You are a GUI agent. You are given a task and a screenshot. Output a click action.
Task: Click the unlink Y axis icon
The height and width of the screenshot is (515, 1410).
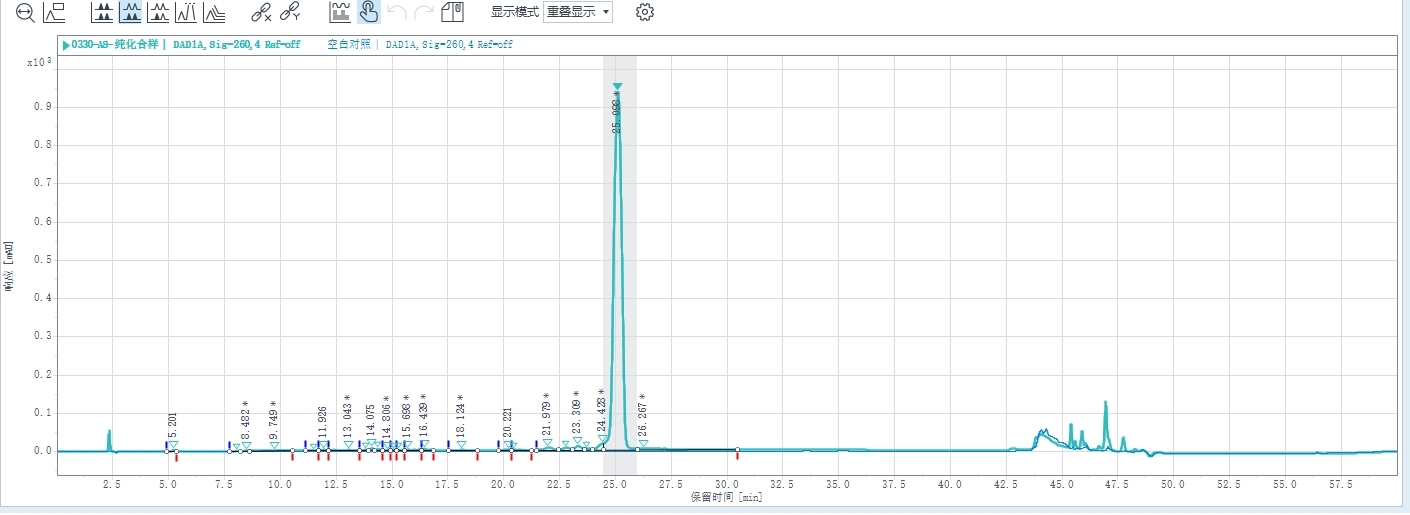click(290, 13)
